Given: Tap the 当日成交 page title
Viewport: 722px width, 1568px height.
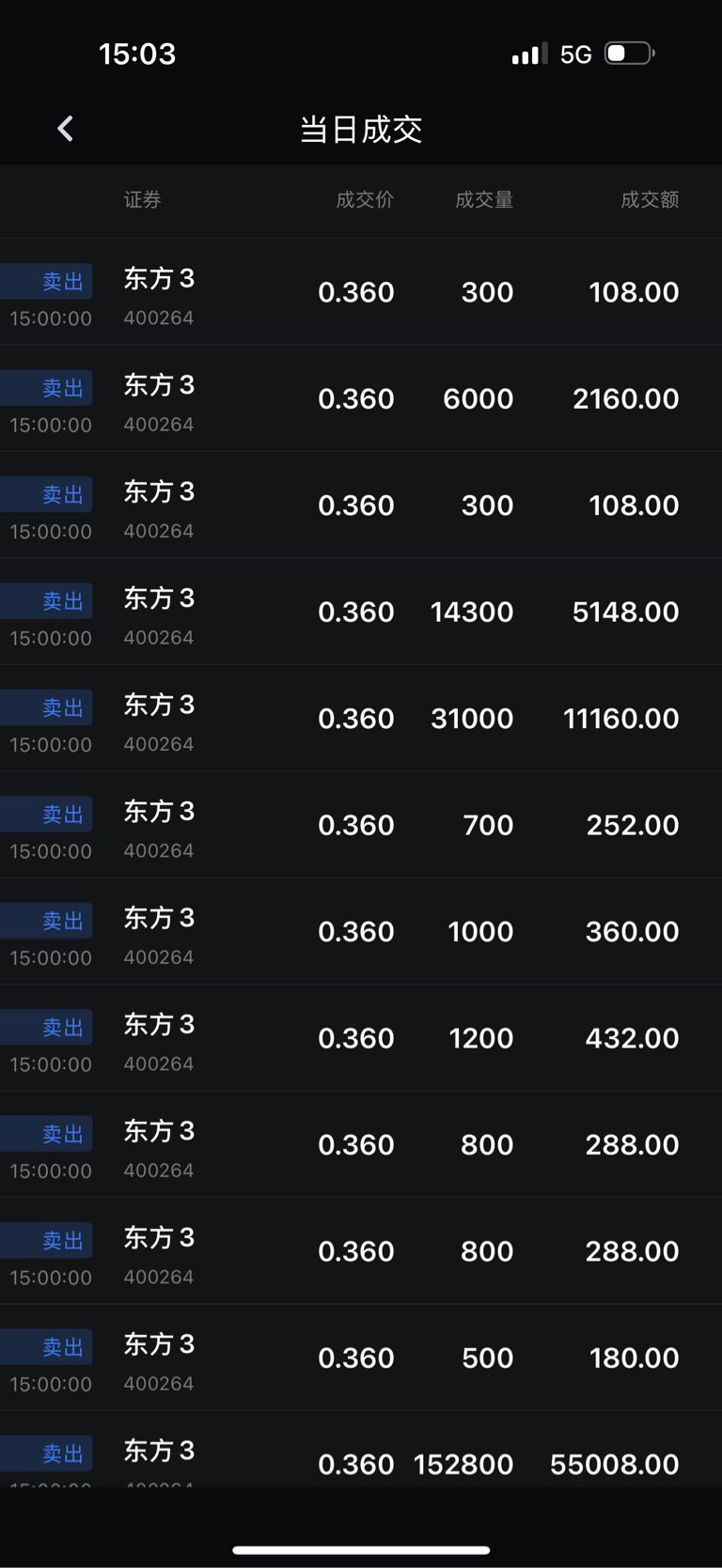Looking at the screenshot, I should 361,130.
